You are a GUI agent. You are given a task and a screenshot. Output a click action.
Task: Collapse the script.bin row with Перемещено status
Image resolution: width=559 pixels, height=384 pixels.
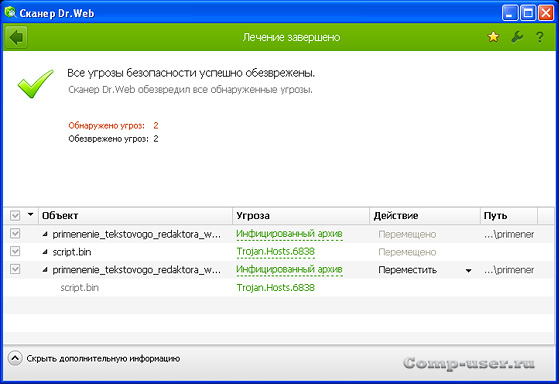click(x=45, y=252)
